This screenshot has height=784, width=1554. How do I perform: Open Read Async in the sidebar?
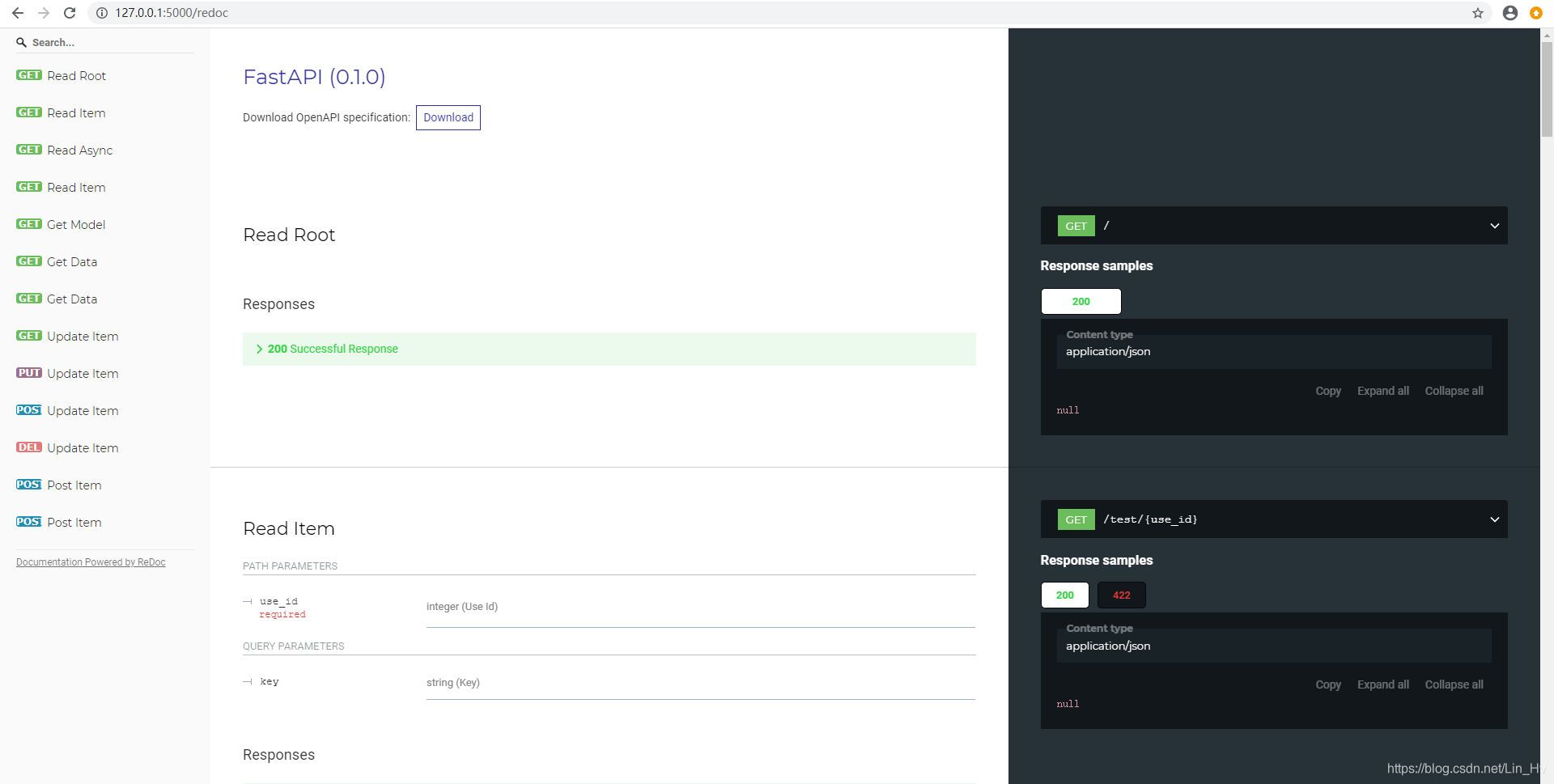[64, 150]
